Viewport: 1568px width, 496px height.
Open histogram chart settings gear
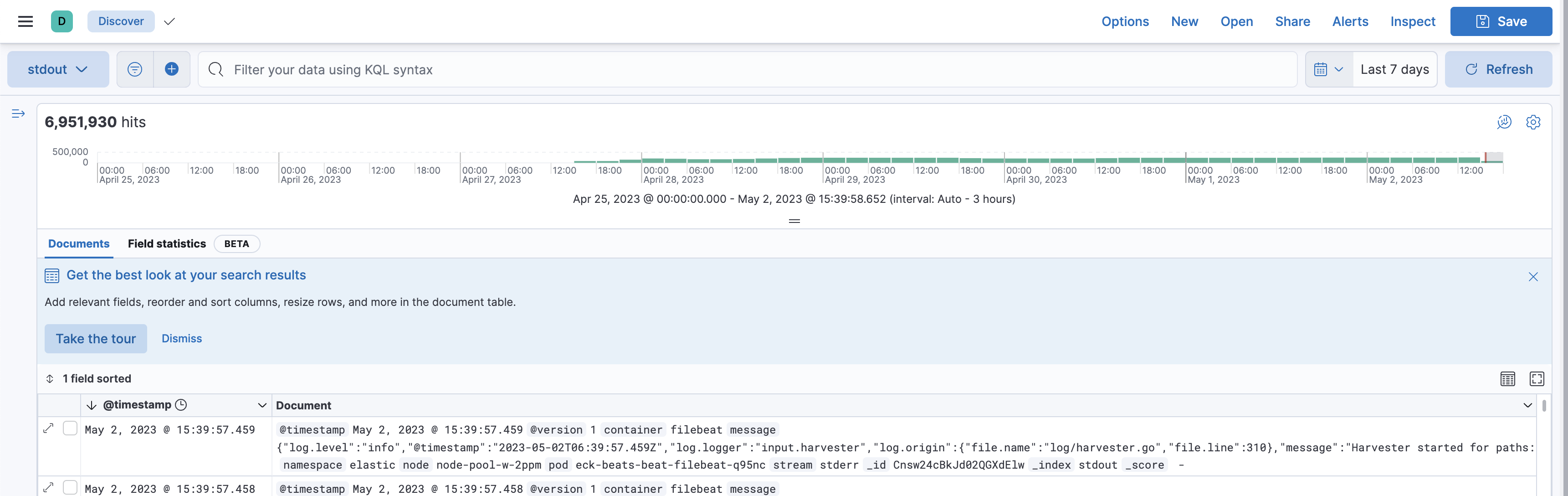[1533, 122]
